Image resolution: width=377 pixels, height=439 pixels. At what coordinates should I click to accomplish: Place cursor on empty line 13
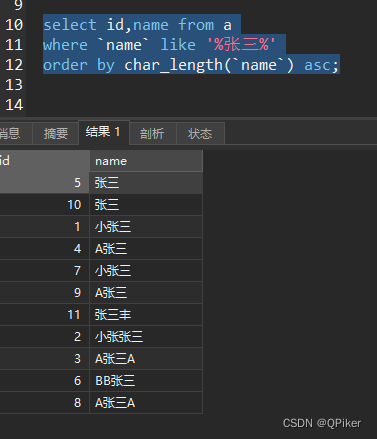[200, 85]
